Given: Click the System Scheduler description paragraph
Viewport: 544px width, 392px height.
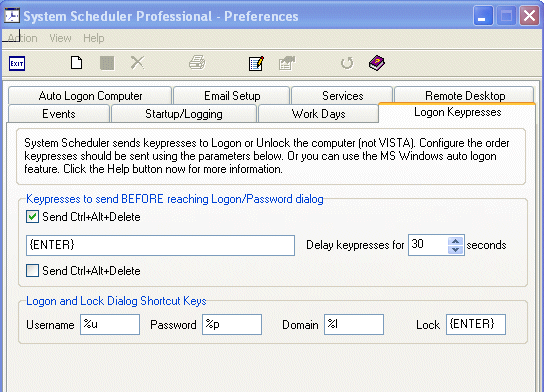Looking at the screenshot, I should [x=266, y=156].
